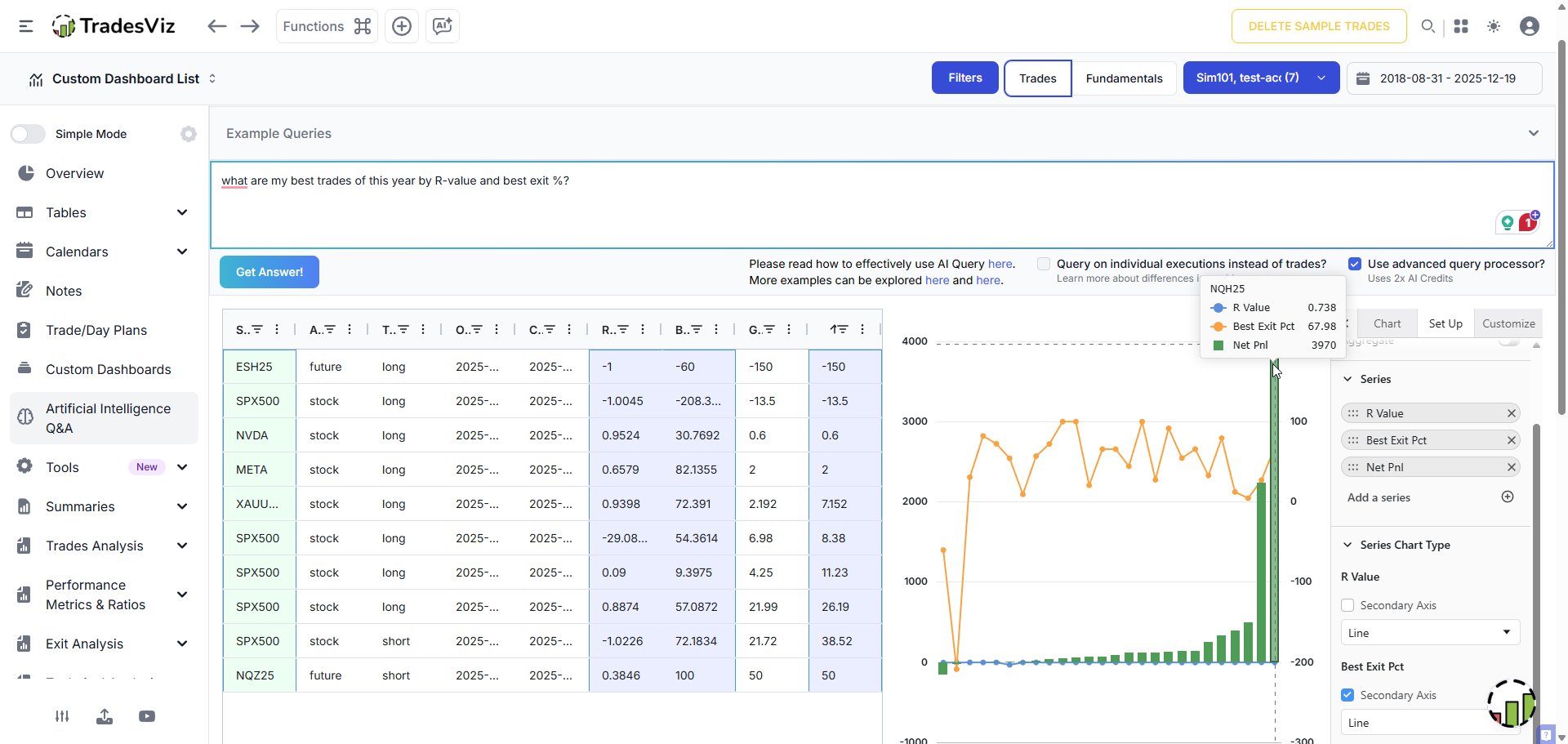Open the search magnifier icon
The height and width of the screenshot is (744, 1568).
1428,26
